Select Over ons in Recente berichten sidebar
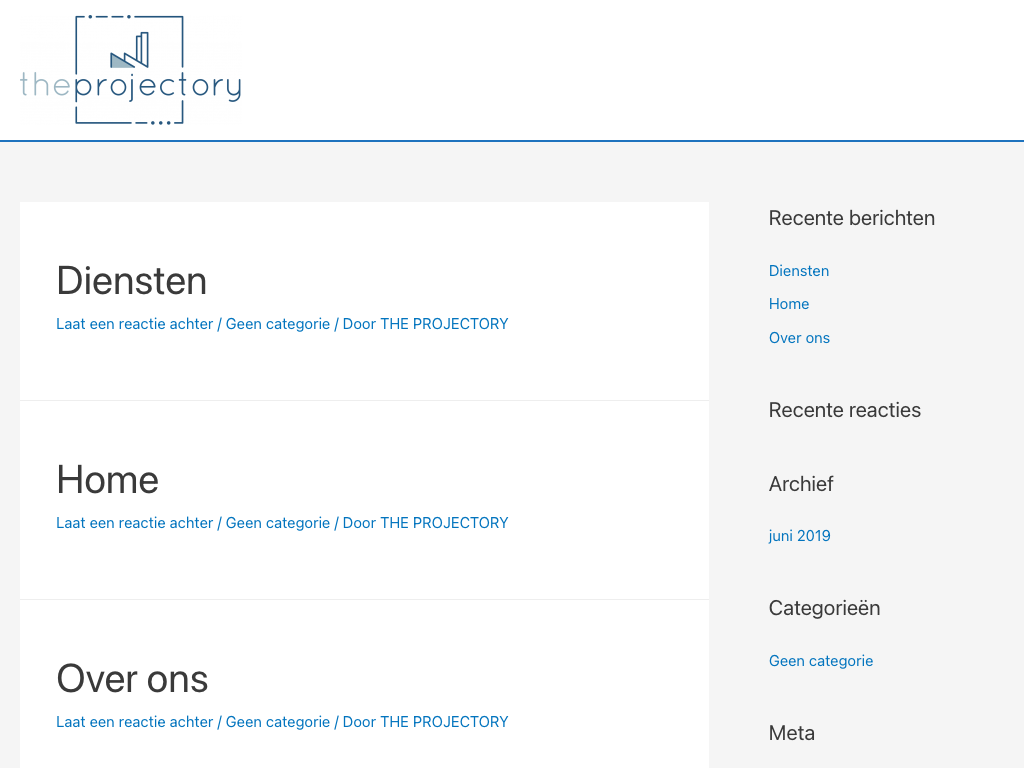 click(799, 338)
